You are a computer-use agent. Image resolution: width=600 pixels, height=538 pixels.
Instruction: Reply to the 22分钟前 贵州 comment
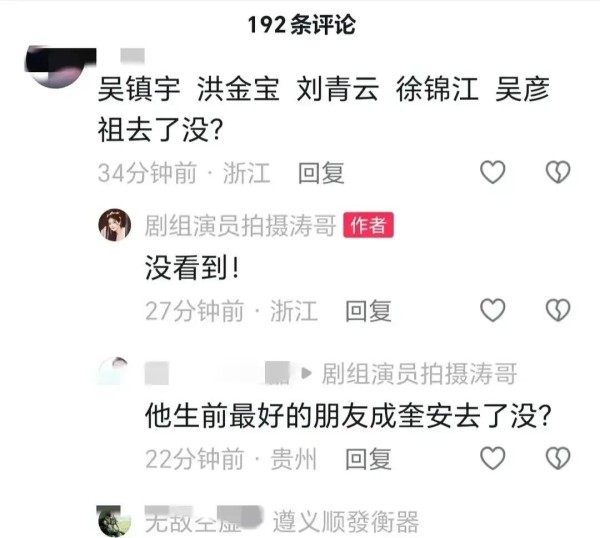pos(368,459)
